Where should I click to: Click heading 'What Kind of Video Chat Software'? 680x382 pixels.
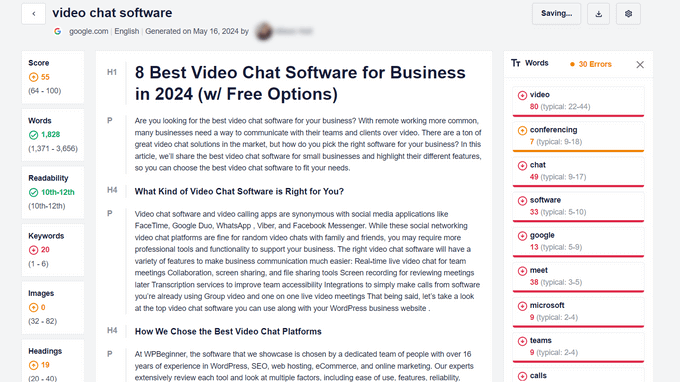(239, 191)
